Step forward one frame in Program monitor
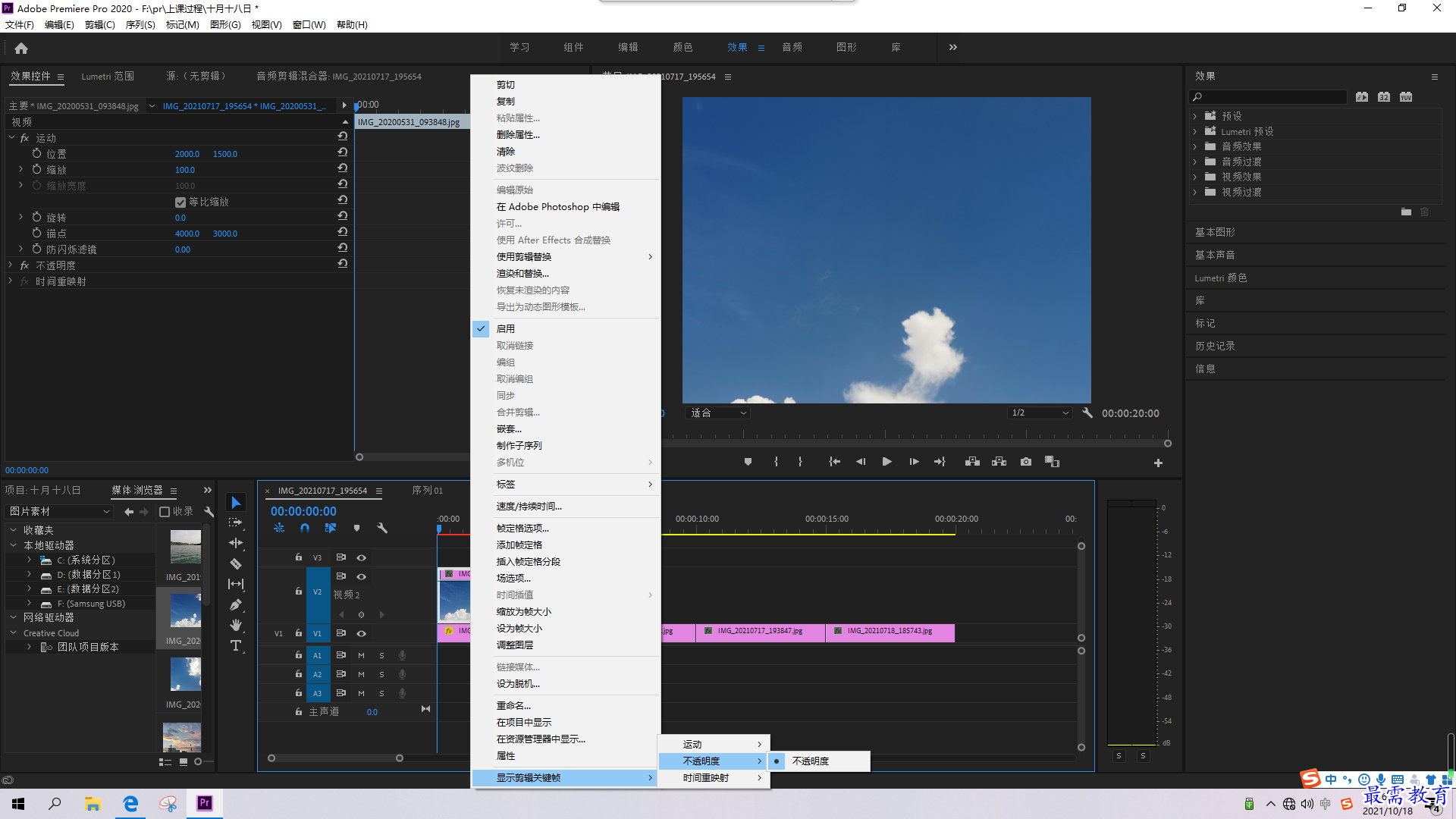Viewport: 1456px width, 819px height. (914, 462)
